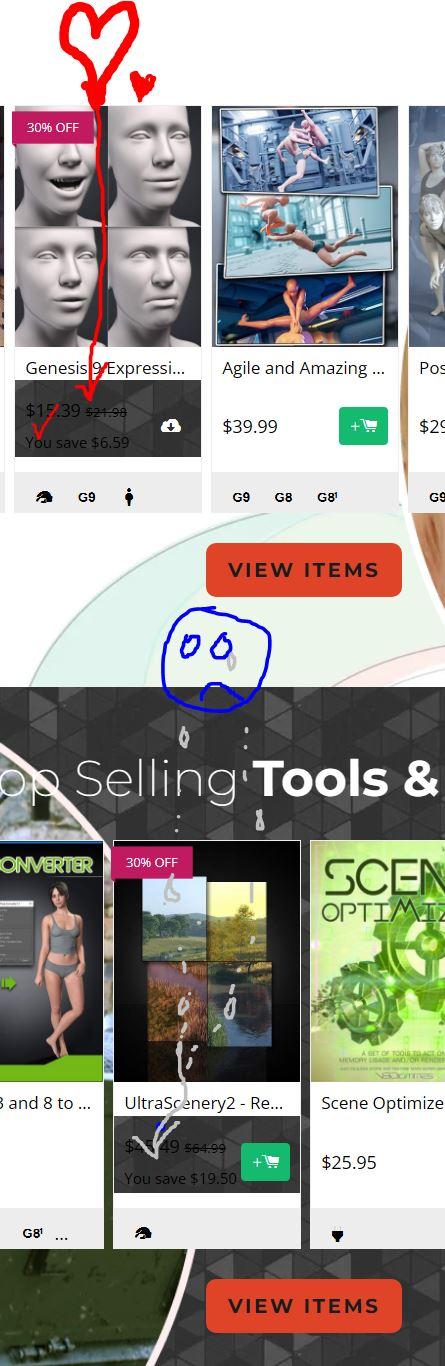Open the Agile and Amazing poses thumbnail
This screenshot has height=1366, width=445.
[305, 226]
